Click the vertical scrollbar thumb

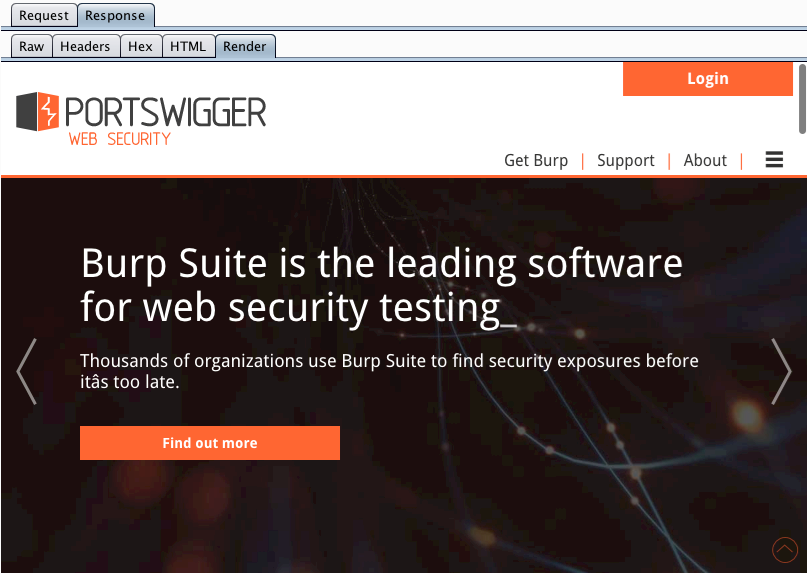pyautogui.click(x=802, y=99)
